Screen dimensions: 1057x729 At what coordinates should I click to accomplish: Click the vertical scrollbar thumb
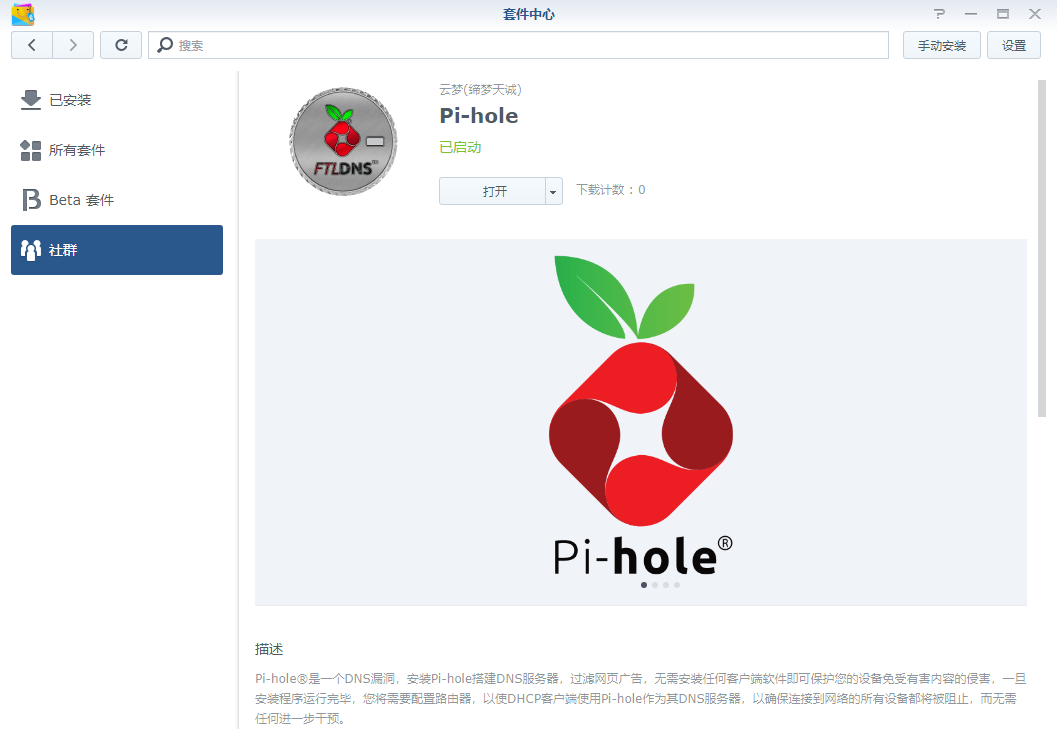1043,250
